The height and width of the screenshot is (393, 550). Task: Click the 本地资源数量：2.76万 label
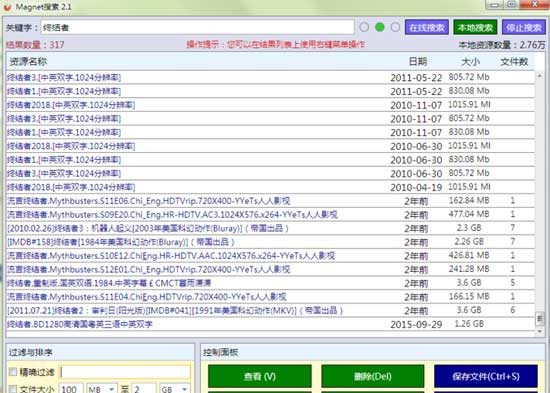[x=502, y=45]
